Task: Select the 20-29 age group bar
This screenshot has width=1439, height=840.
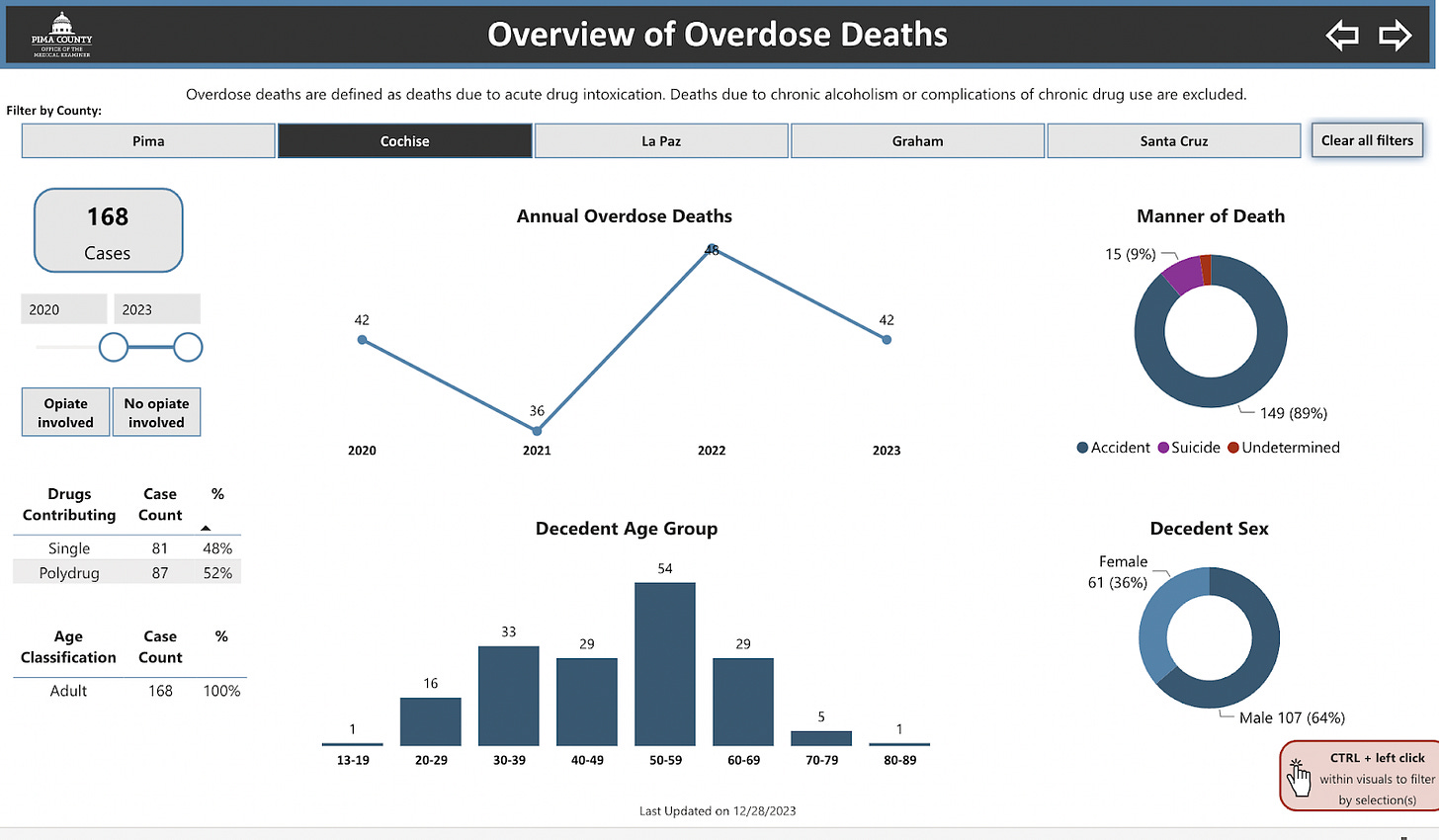Action: tap(431, 721)
